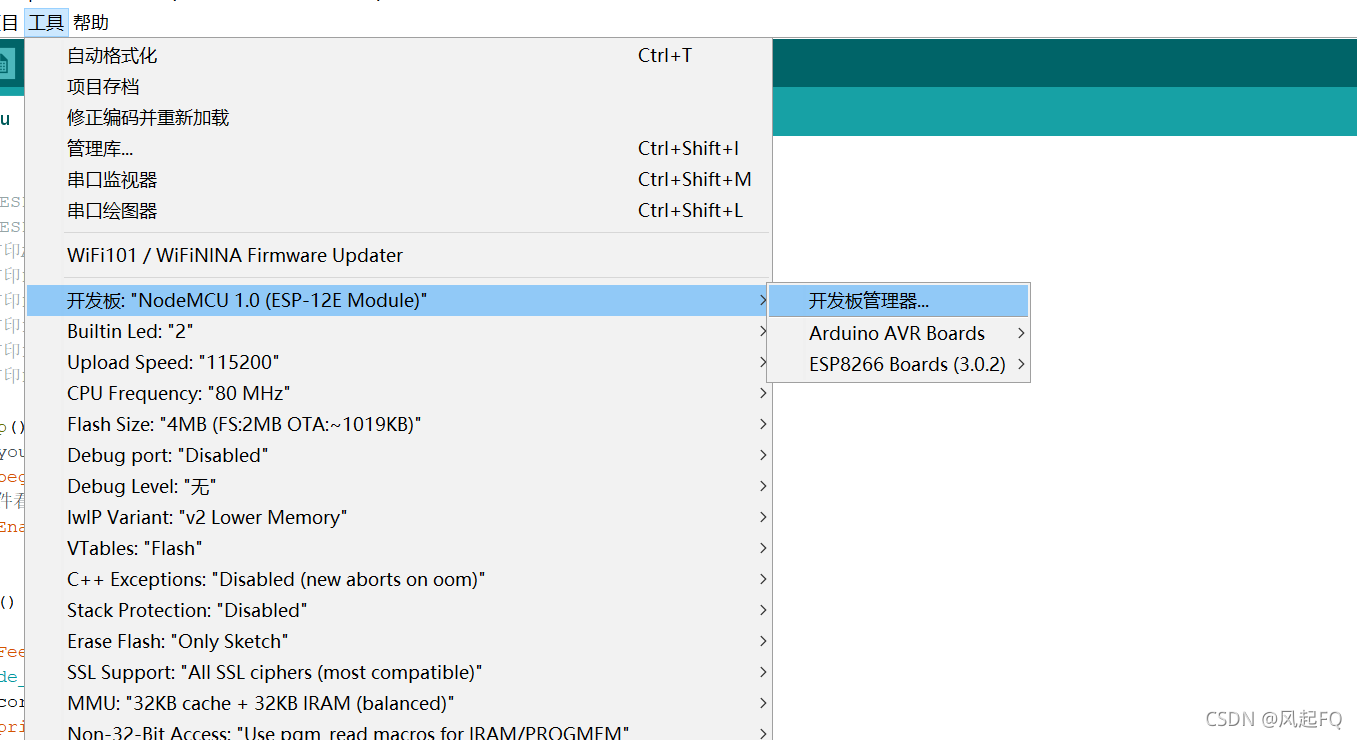The image size is (1357, 740).
Task: Open Upload Speed "115200" options
Action: point(173,362)
